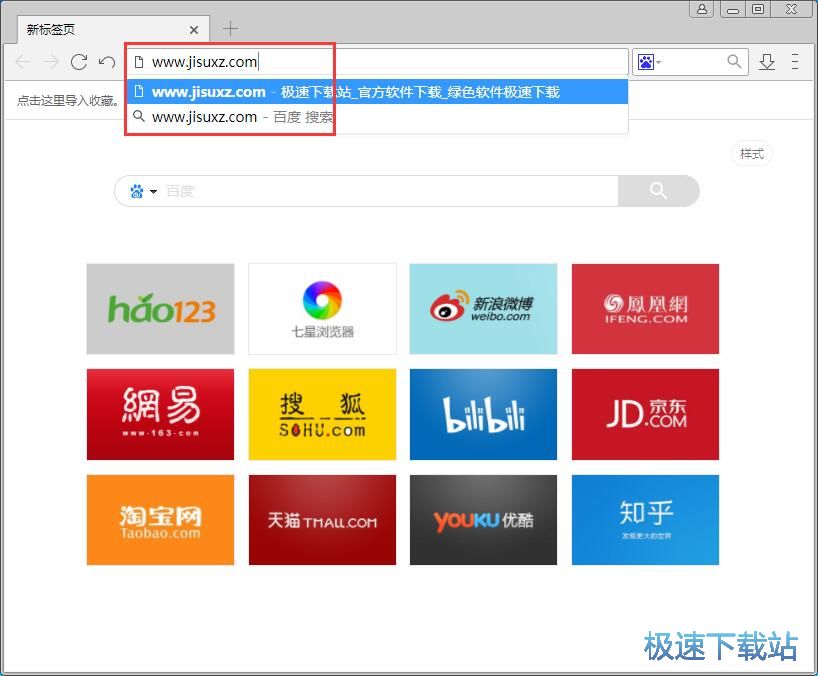
Task: Open the user account icon in title bar
Action: [702, 9]
